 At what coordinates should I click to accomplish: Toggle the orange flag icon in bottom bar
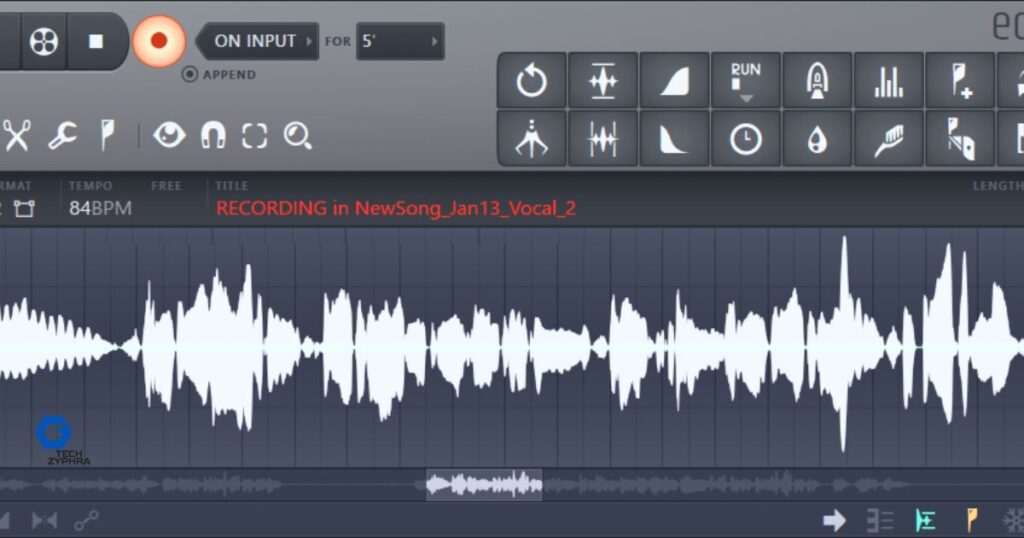tap(972, 520)
